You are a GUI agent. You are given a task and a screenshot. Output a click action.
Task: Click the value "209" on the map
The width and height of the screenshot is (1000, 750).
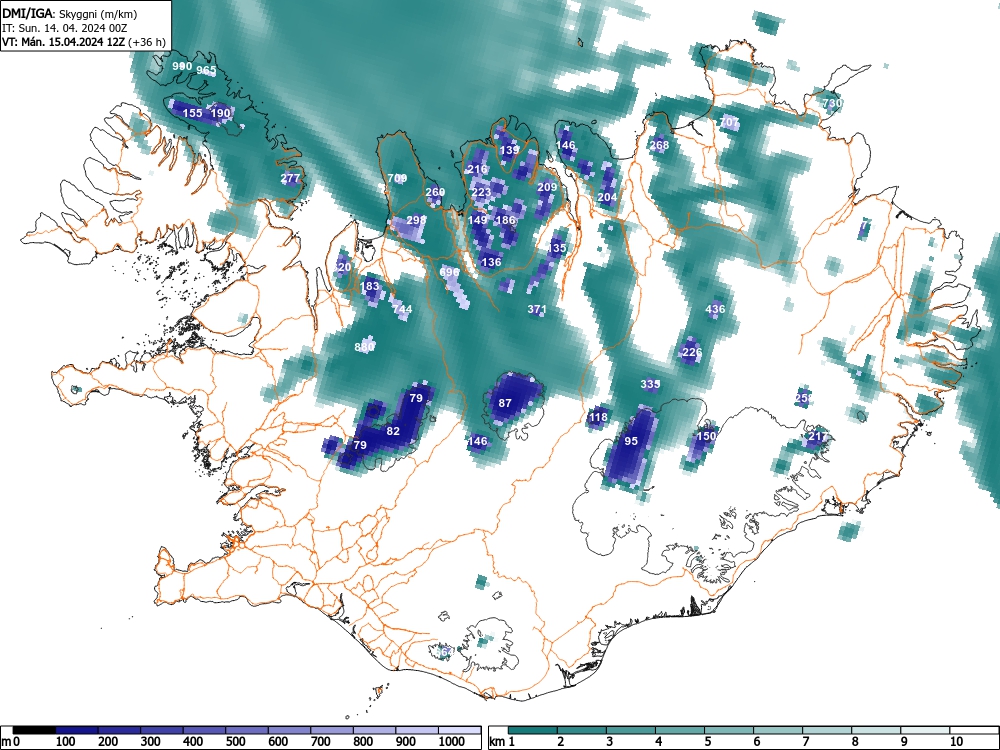click(x=547, y=187)
